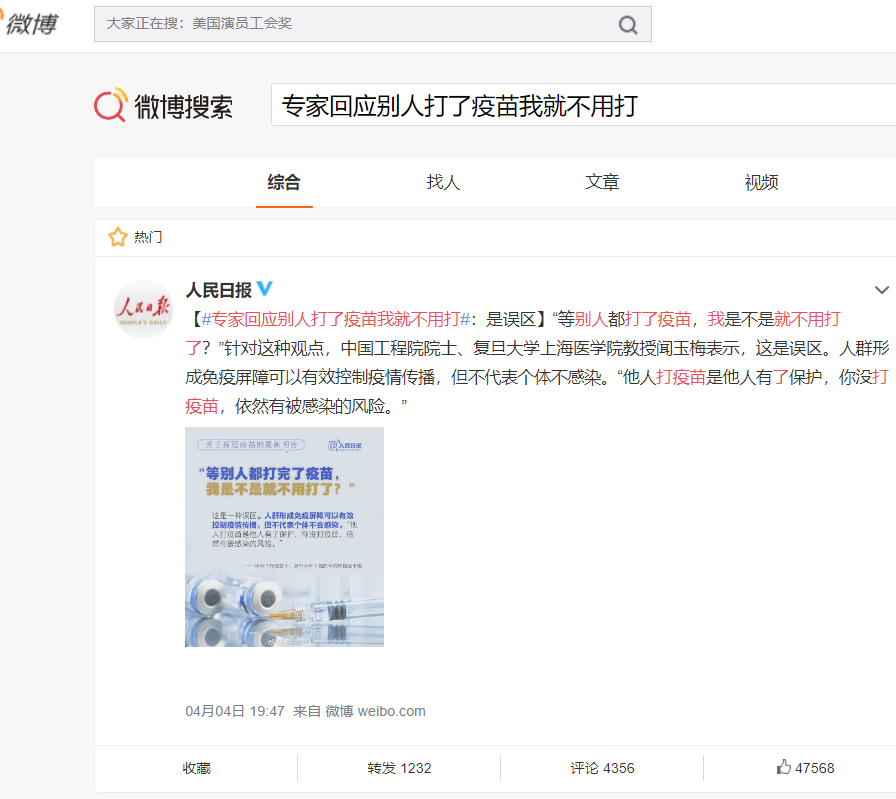This screenshot has height=799, width=896.
Task: Click the 微博搜索 logo icon
Action: (111, 105)
